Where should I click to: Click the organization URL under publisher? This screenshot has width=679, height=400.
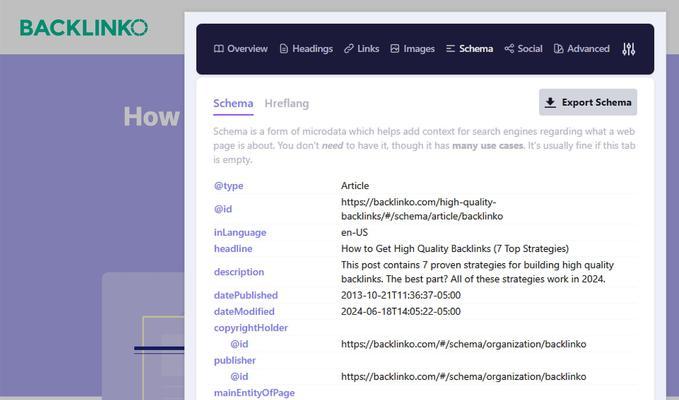463,377
